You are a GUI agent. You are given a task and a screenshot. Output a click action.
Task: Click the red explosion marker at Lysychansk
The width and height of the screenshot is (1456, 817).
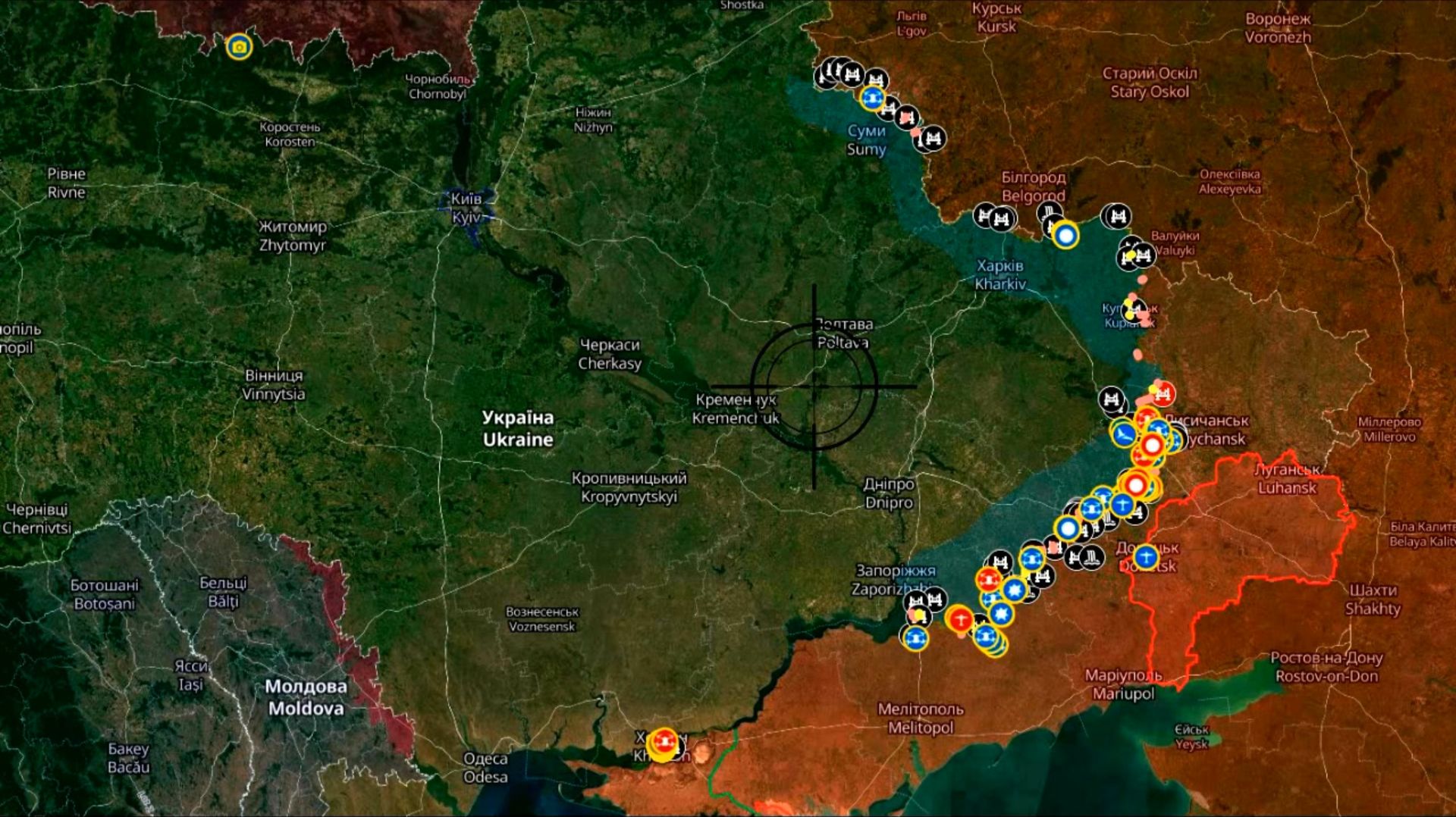1153,445
